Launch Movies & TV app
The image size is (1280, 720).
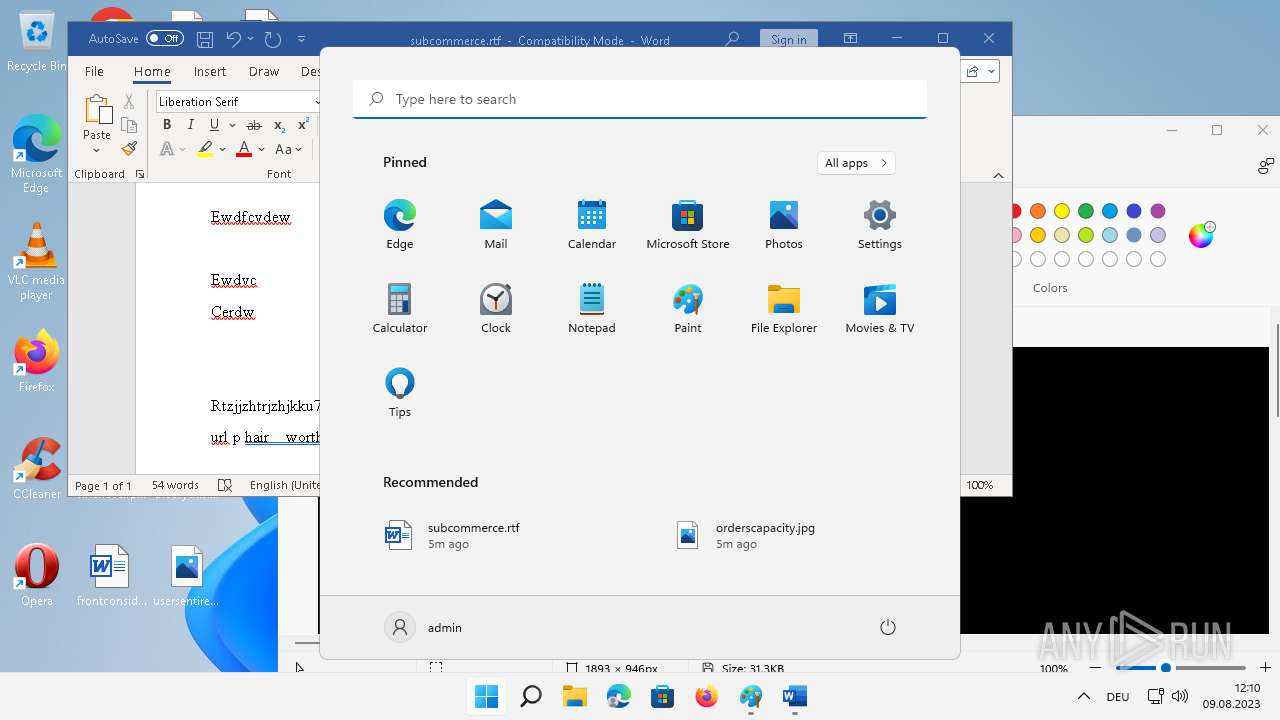[x=880, y=308]
